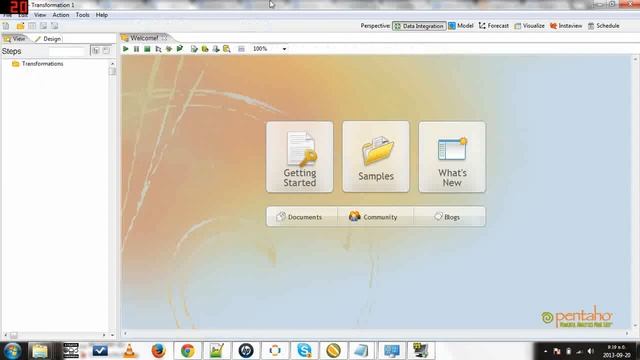Viewport: 640px width, 360px height.
Task: Switch to the Design tab in side panel
Action: click(x=48, y=39)
